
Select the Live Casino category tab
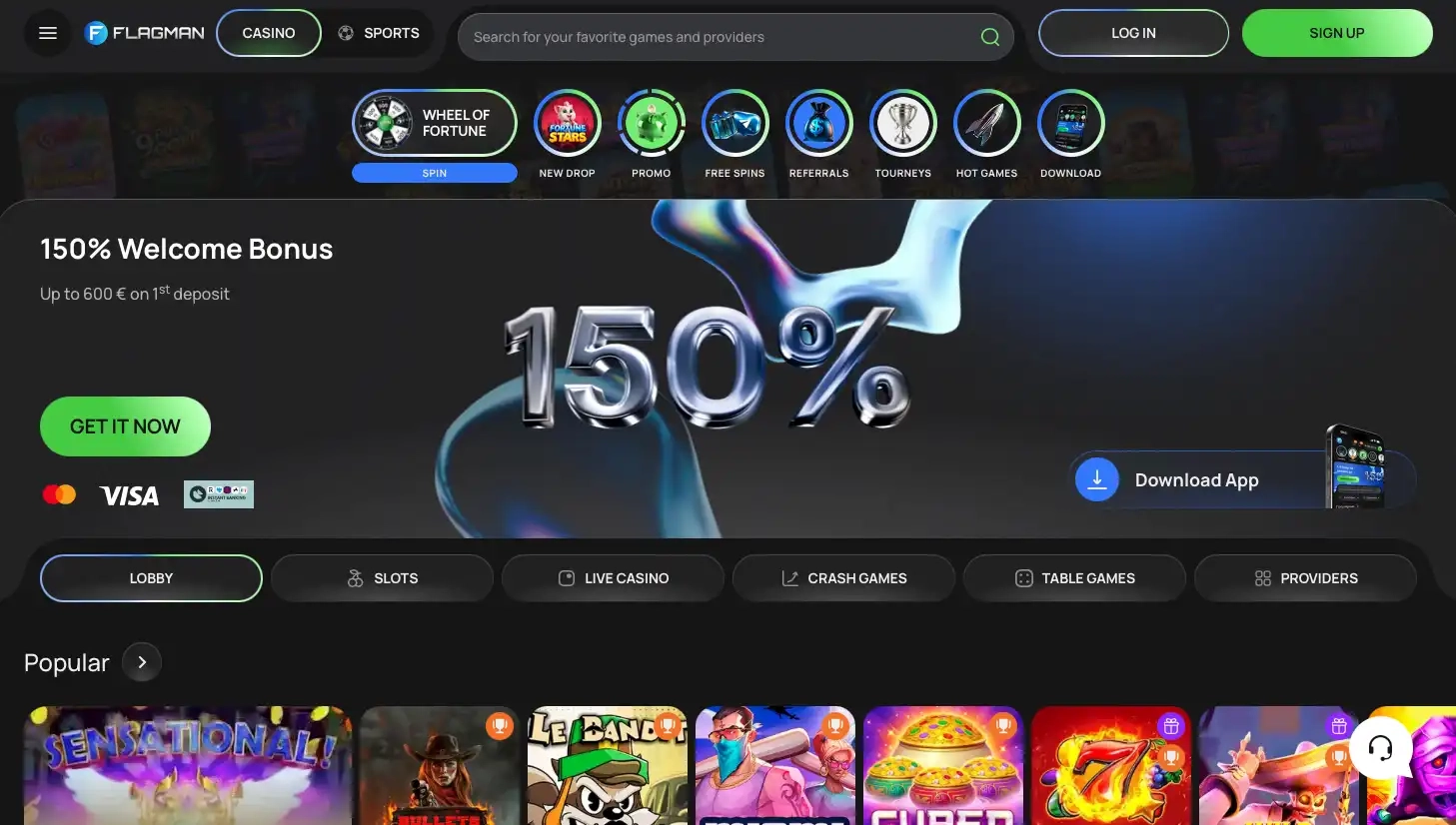click(613, 578)
